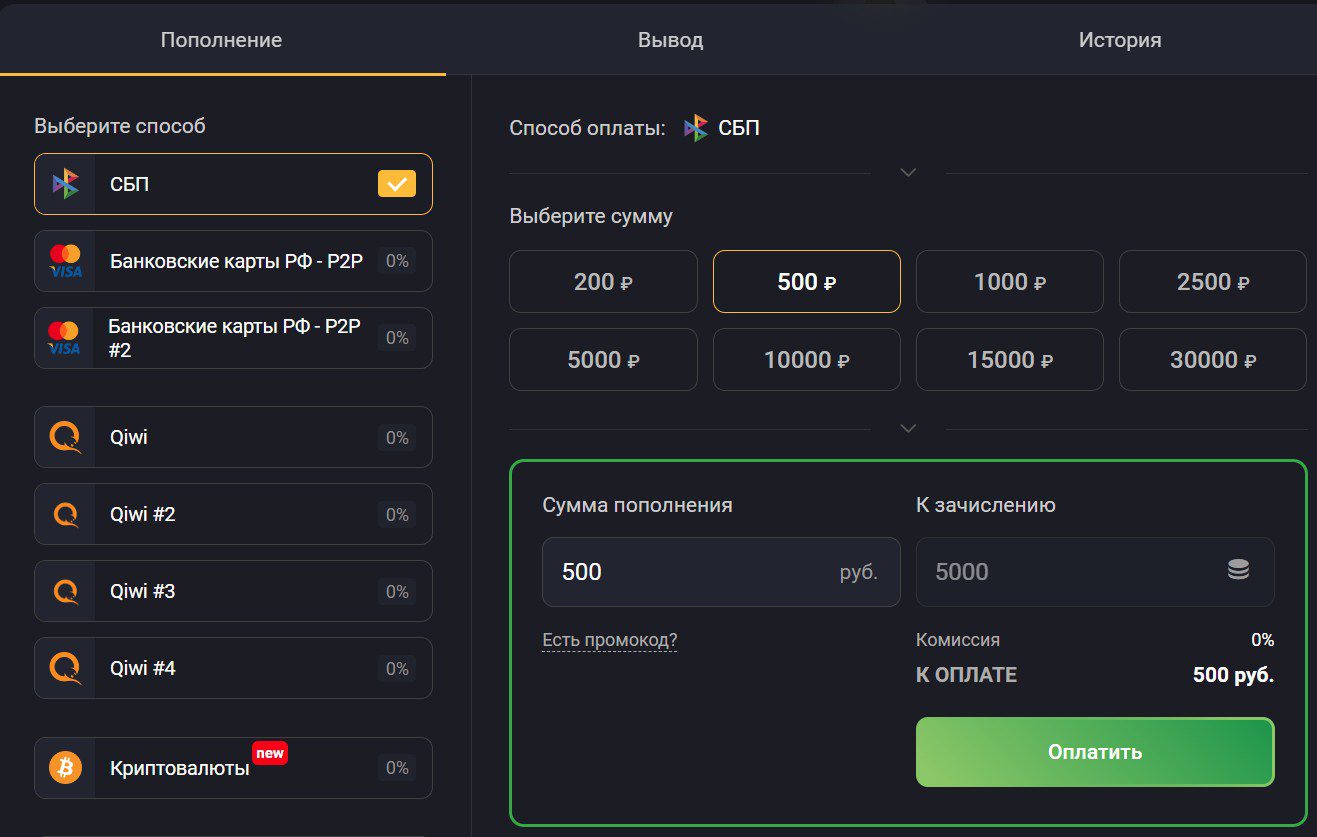This screenshot has width=1317, height=837.
Task: Select Криптовалюты payment method
Action: click(233, 768)
